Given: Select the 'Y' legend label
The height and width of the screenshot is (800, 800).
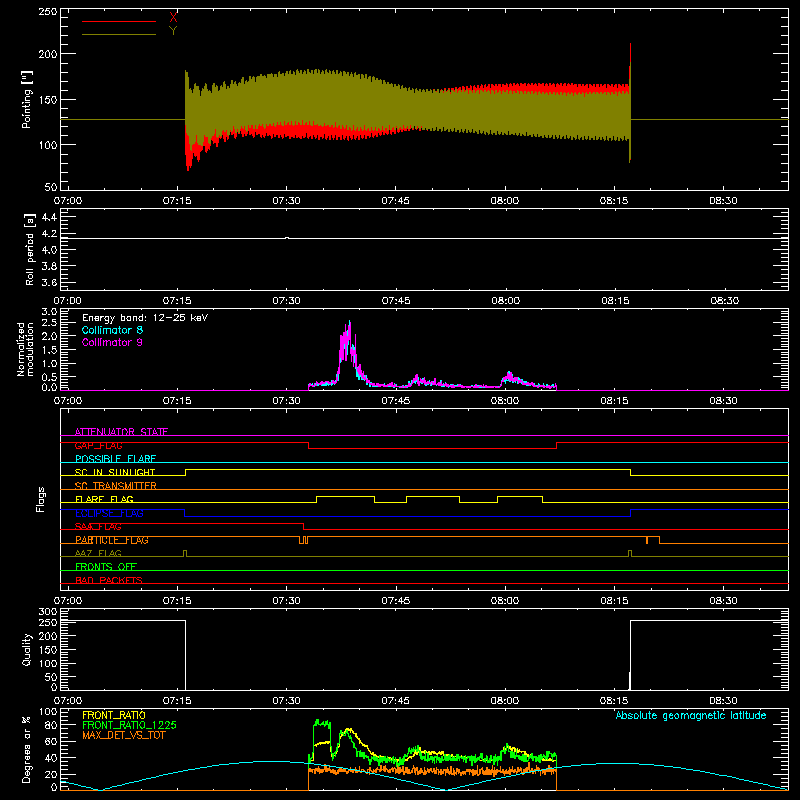Looking at the screenshot, I should (x=173, y=31).
